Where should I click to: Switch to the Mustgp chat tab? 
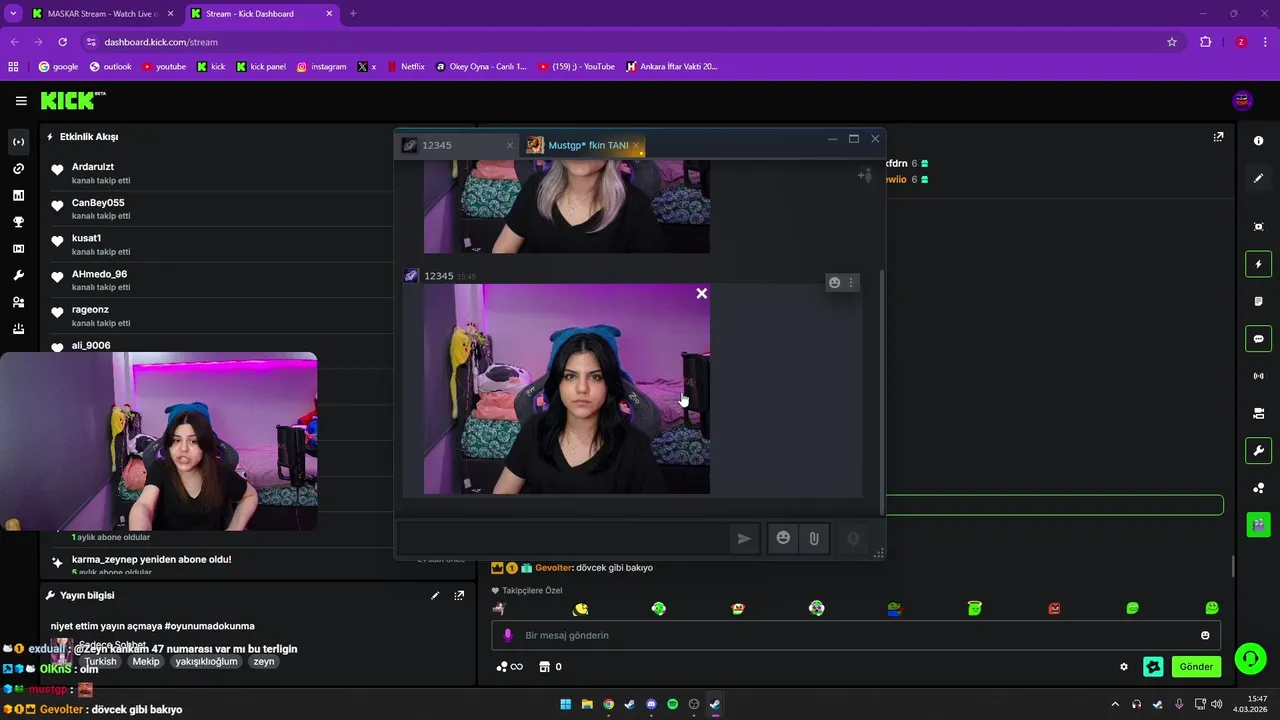[584, 145]
